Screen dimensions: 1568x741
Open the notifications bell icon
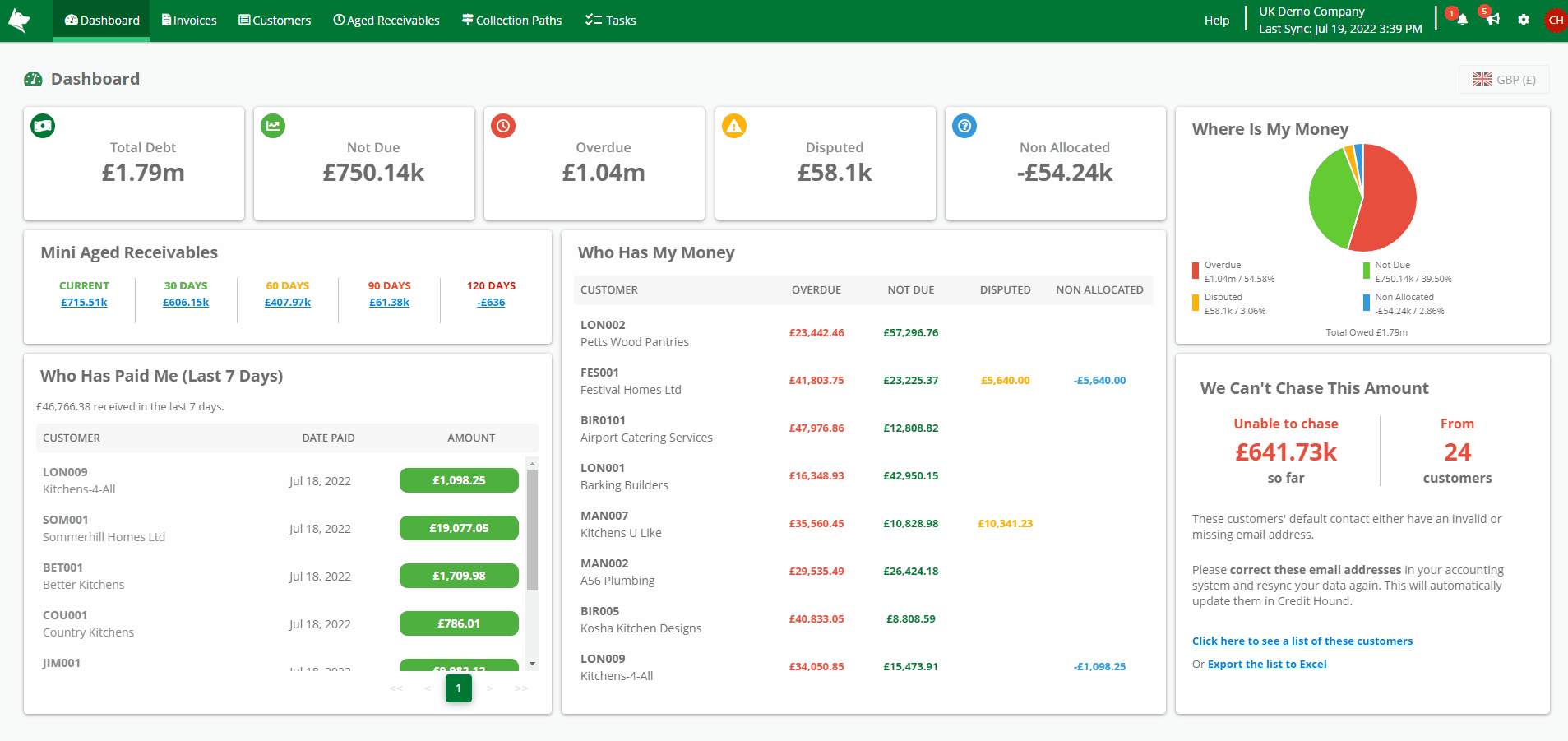1462,20
